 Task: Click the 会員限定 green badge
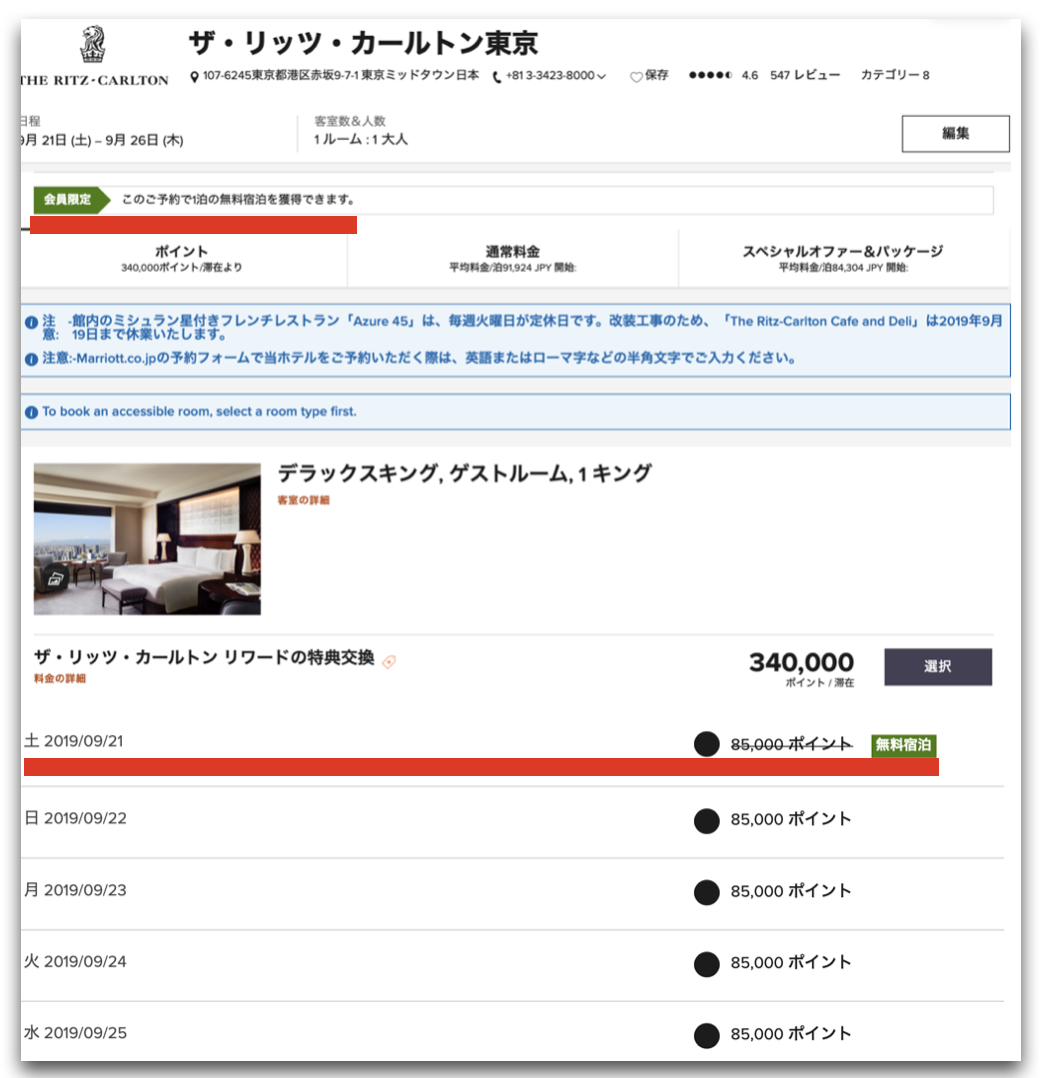[x=71, y=199]
